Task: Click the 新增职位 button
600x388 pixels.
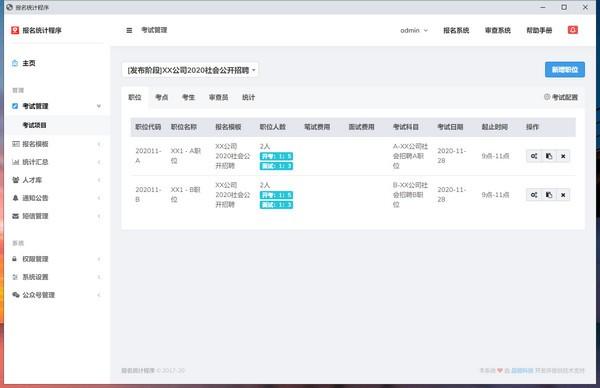Action: click(565, 70)
